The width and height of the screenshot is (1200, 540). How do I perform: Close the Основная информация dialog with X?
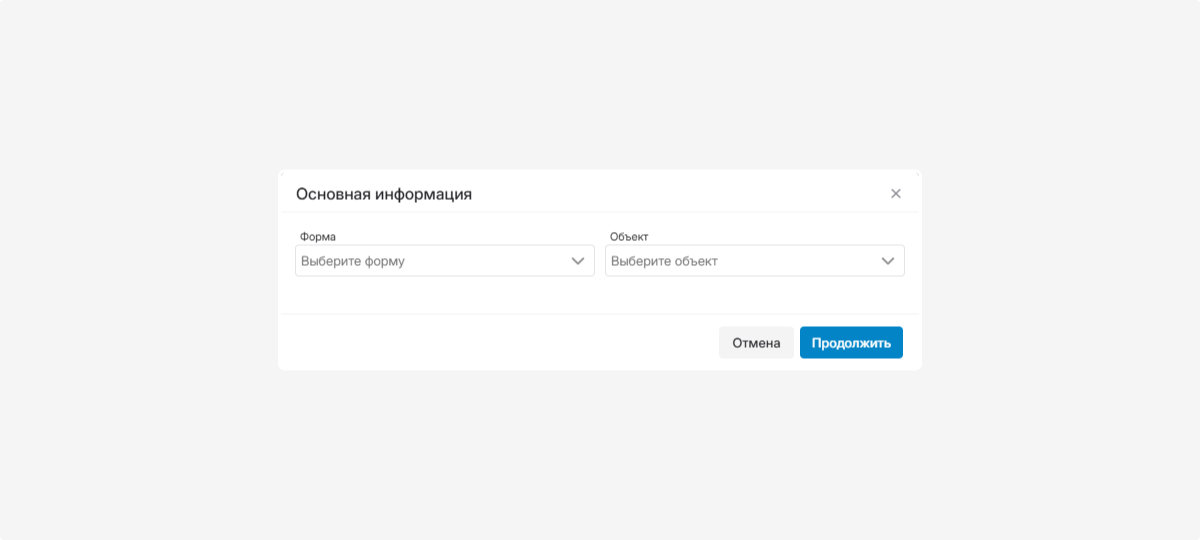896,194
